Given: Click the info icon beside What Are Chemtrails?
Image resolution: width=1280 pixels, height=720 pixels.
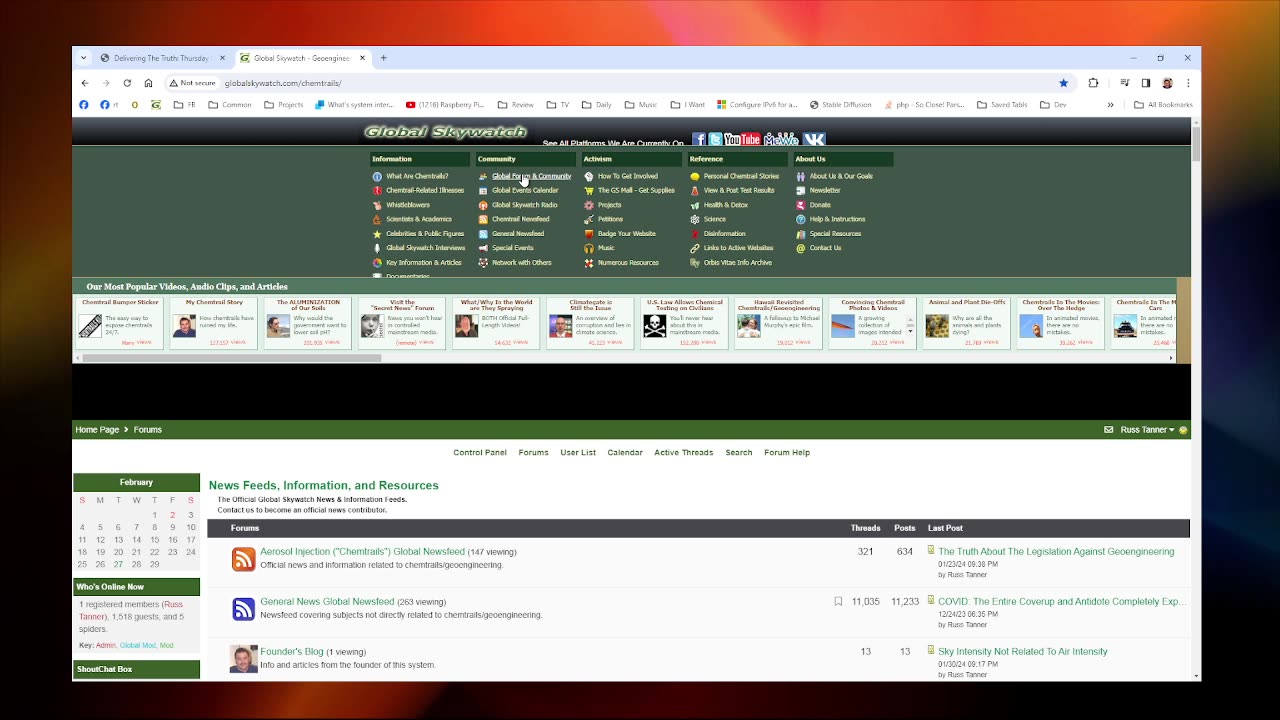Looking at the screenshot, I should coord(377,176).
